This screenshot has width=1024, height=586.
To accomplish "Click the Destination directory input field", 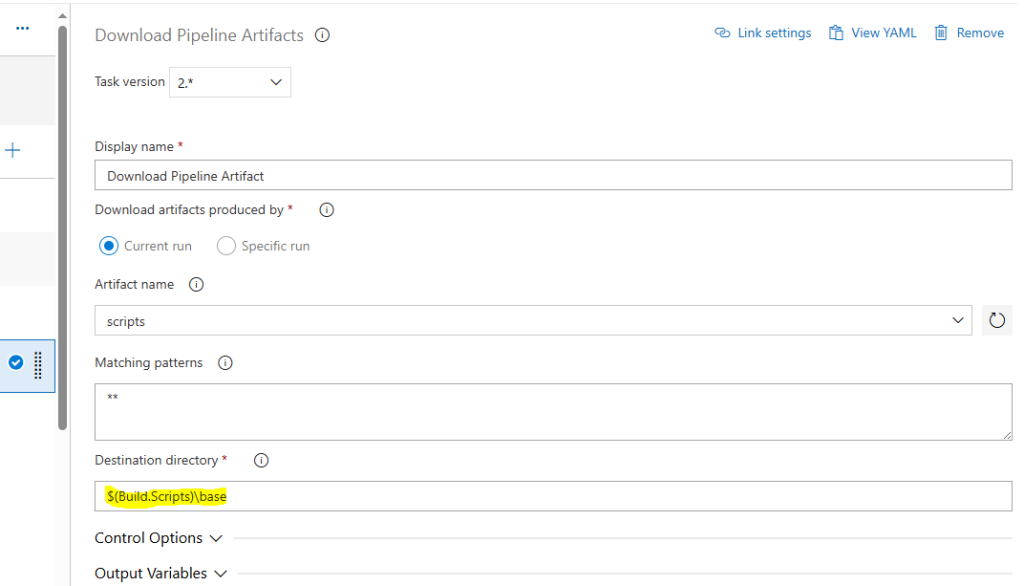I will [x=553, y=496].
